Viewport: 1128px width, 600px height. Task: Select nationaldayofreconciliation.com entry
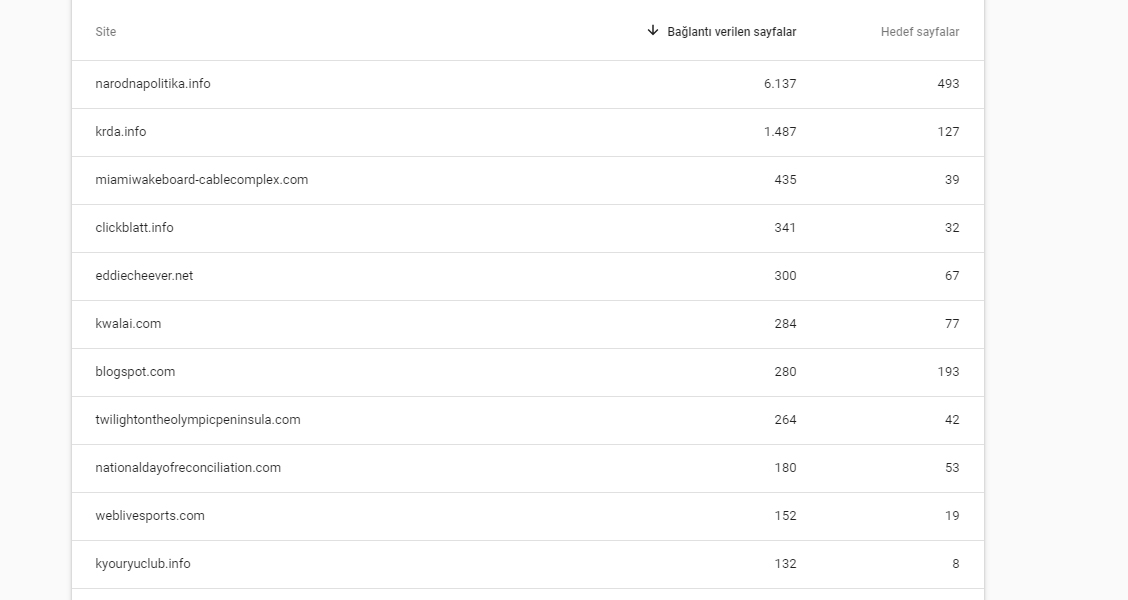528,468
